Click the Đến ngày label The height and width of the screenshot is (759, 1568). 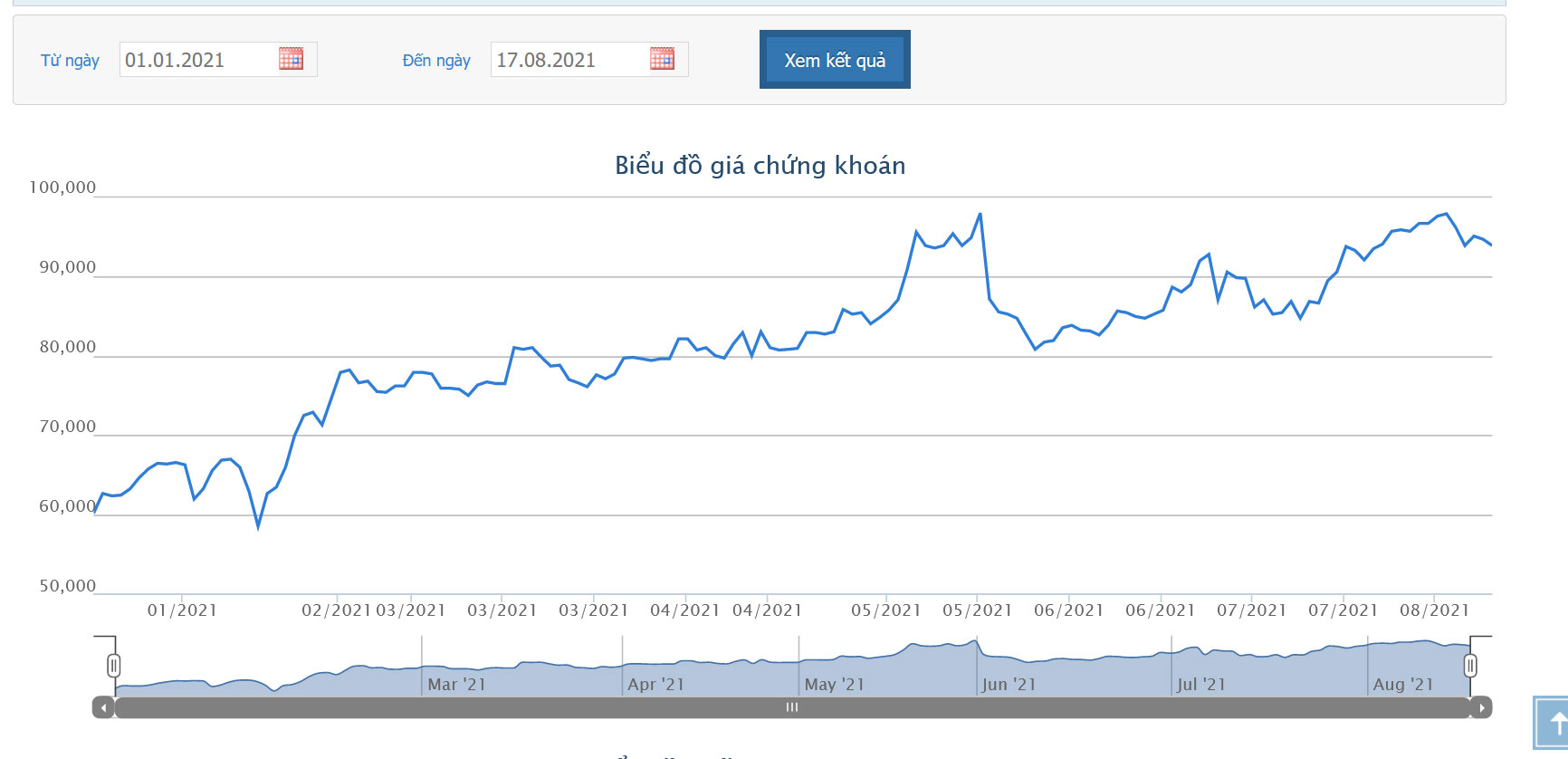[436, 61]
